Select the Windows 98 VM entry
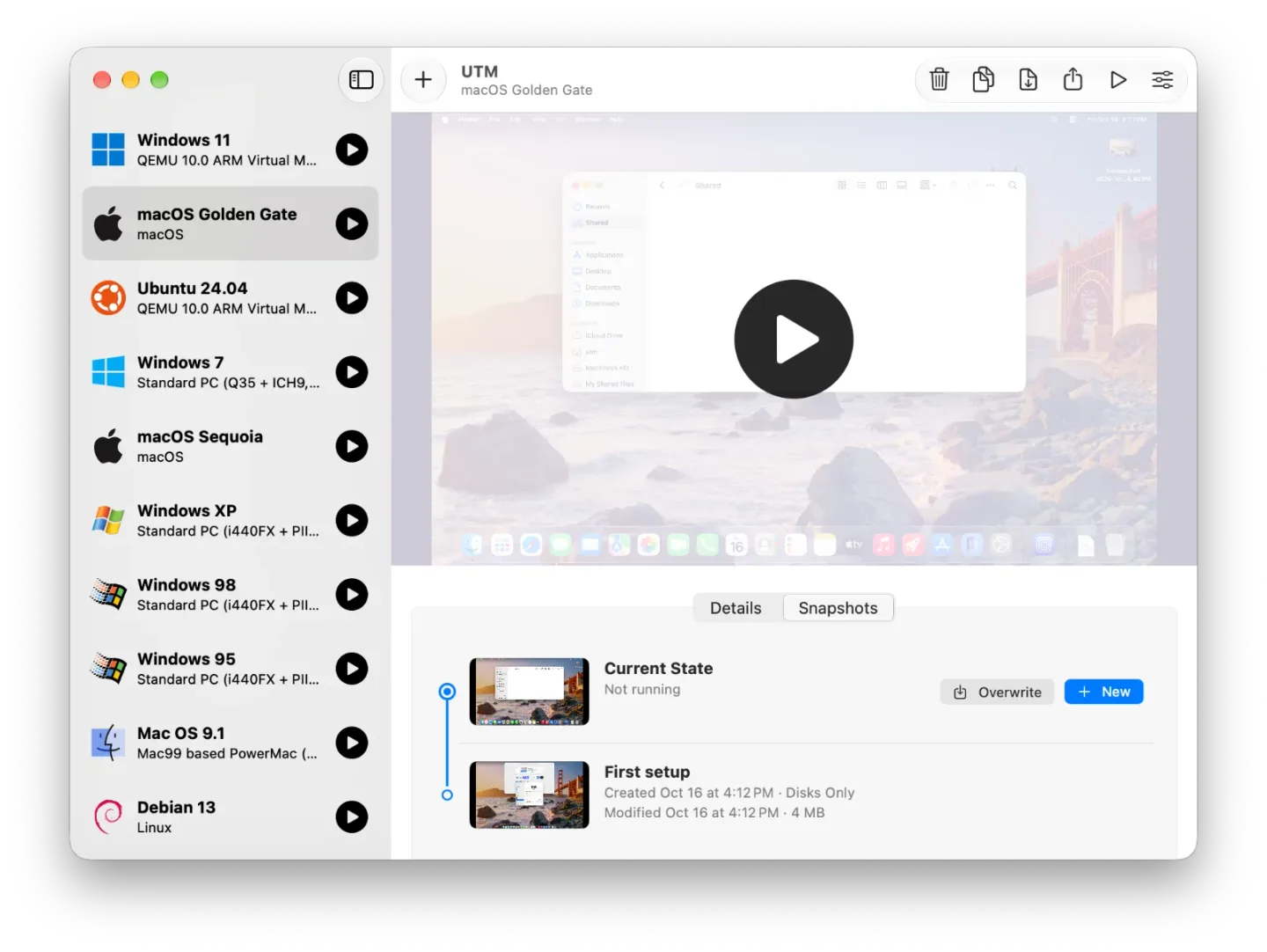 231,595
